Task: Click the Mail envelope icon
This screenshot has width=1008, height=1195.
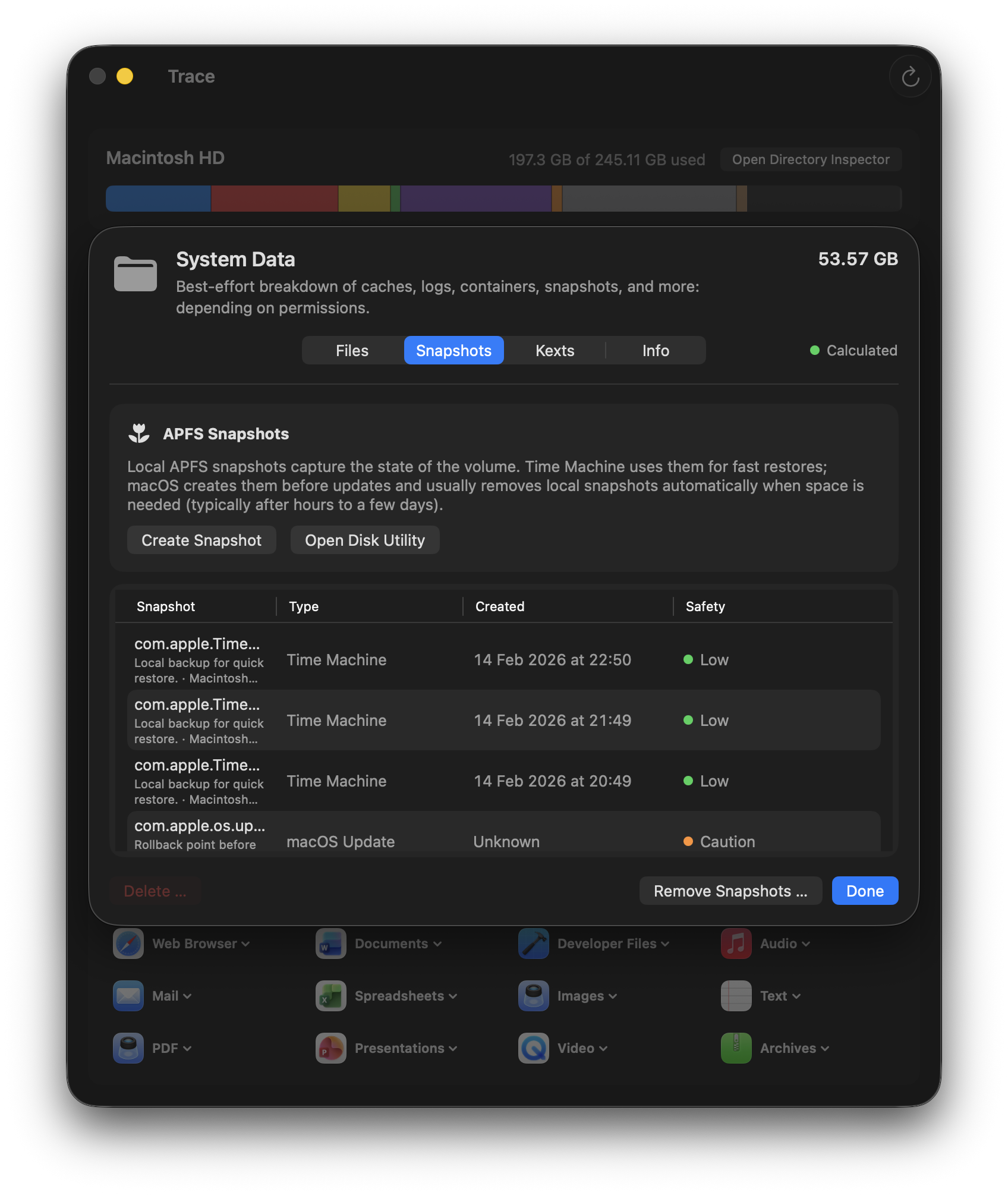Action: (x=127, y=996)
